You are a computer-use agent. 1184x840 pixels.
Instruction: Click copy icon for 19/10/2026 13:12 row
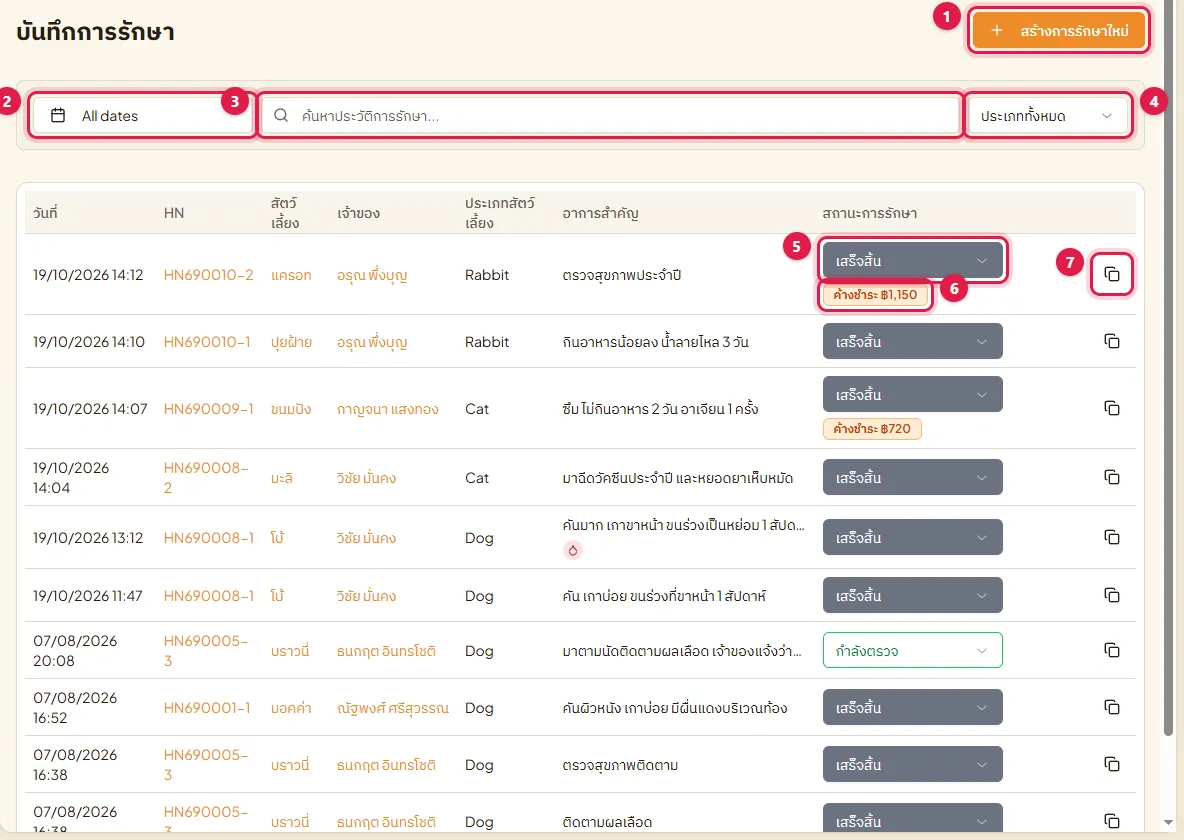[1112, 537]
